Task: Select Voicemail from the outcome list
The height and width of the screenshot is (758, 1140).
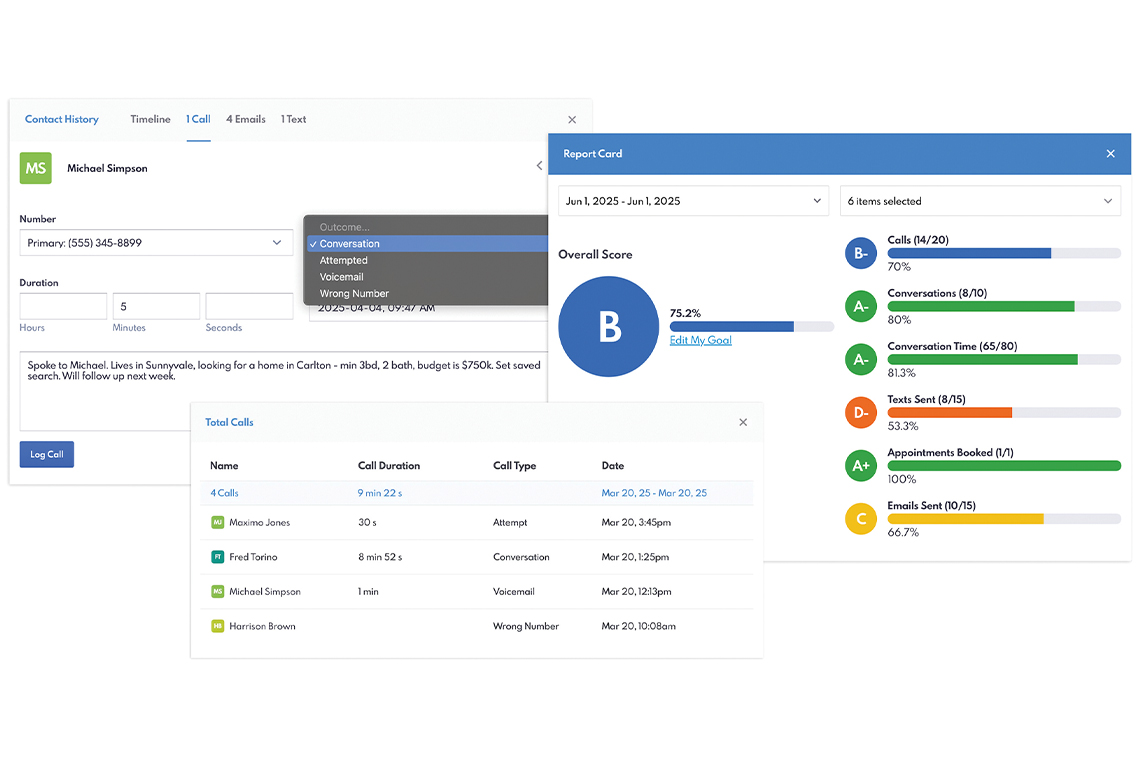Action: 342,277
